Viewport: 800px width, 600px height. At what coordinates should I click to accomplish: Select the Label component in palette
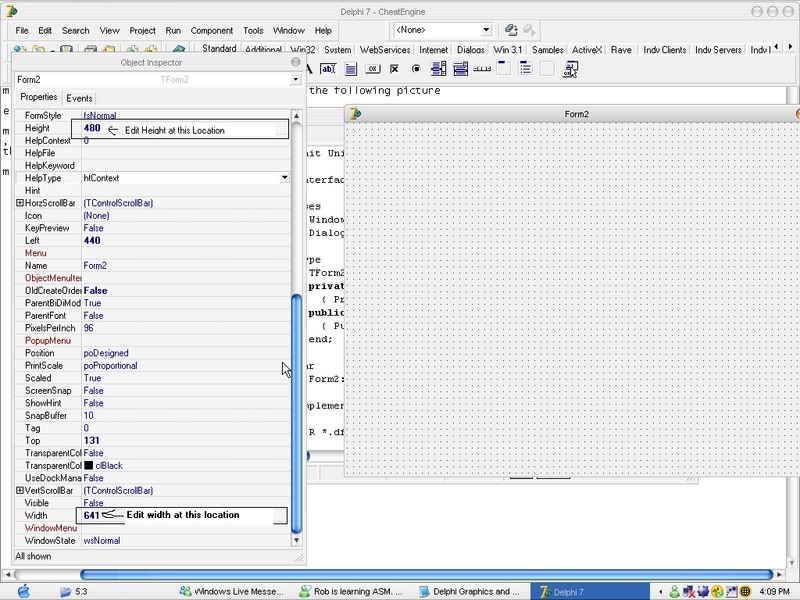tap(309, 69)
